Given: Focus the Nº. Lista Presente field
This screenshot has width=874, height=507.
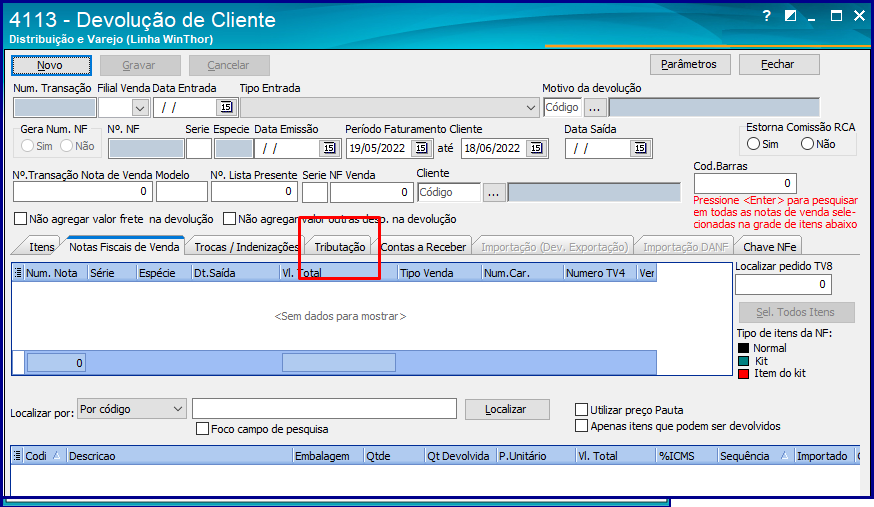Looking at the screenshot, I should click(x=254, y=192).
